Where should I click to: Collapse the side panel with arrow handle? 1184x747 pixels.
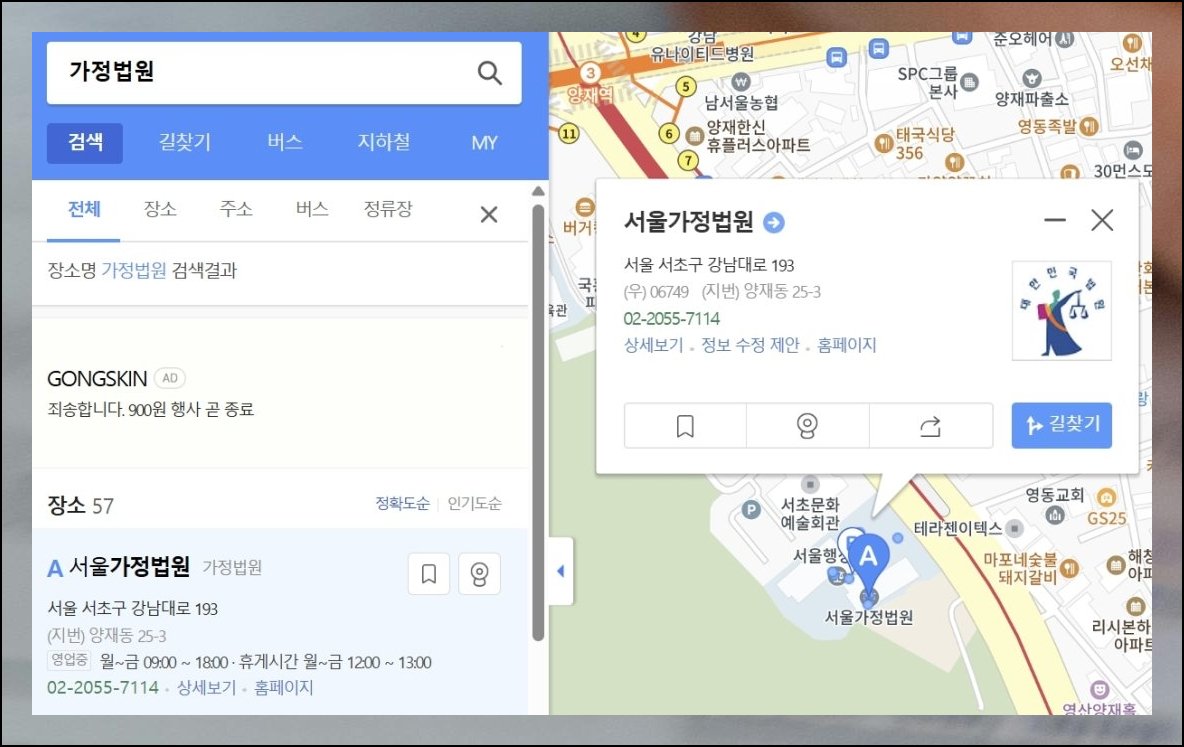[560, 571]
